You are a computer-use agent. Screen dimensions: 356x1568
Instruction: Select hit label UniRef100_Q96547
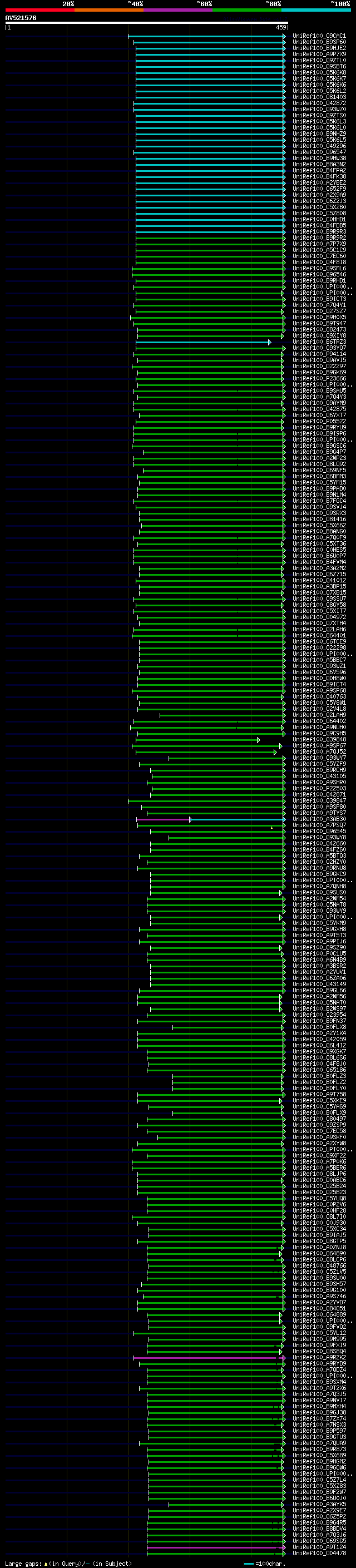click(x=319, y=152)
